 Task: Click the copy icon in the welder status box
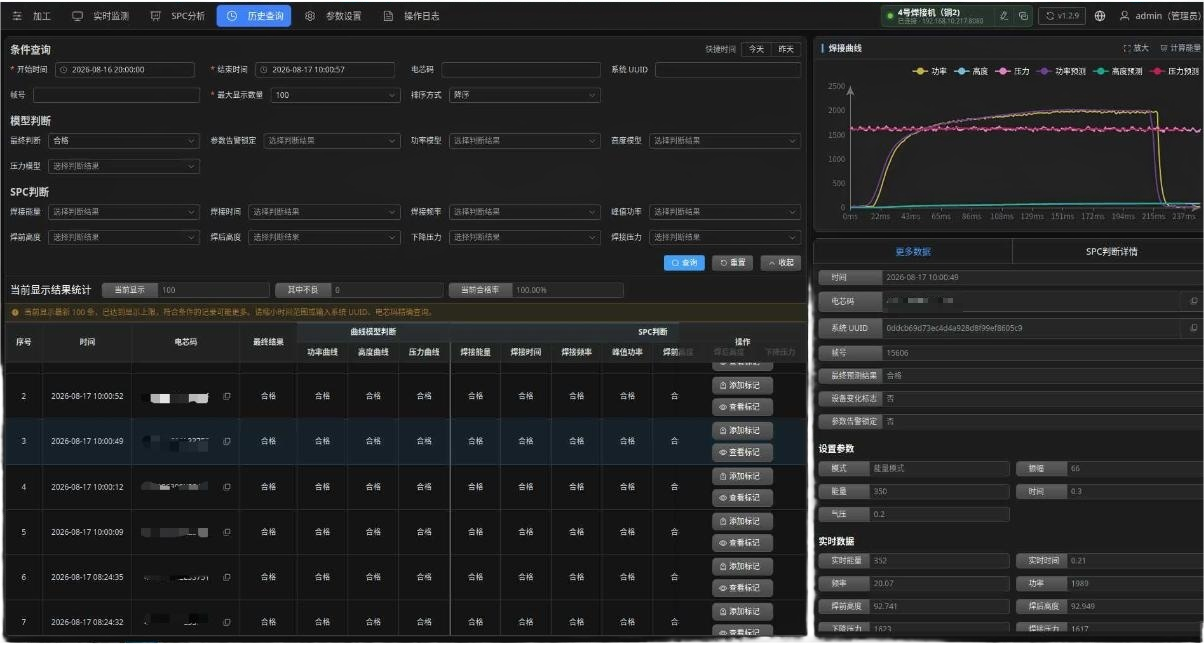[x=1022, y=16]
